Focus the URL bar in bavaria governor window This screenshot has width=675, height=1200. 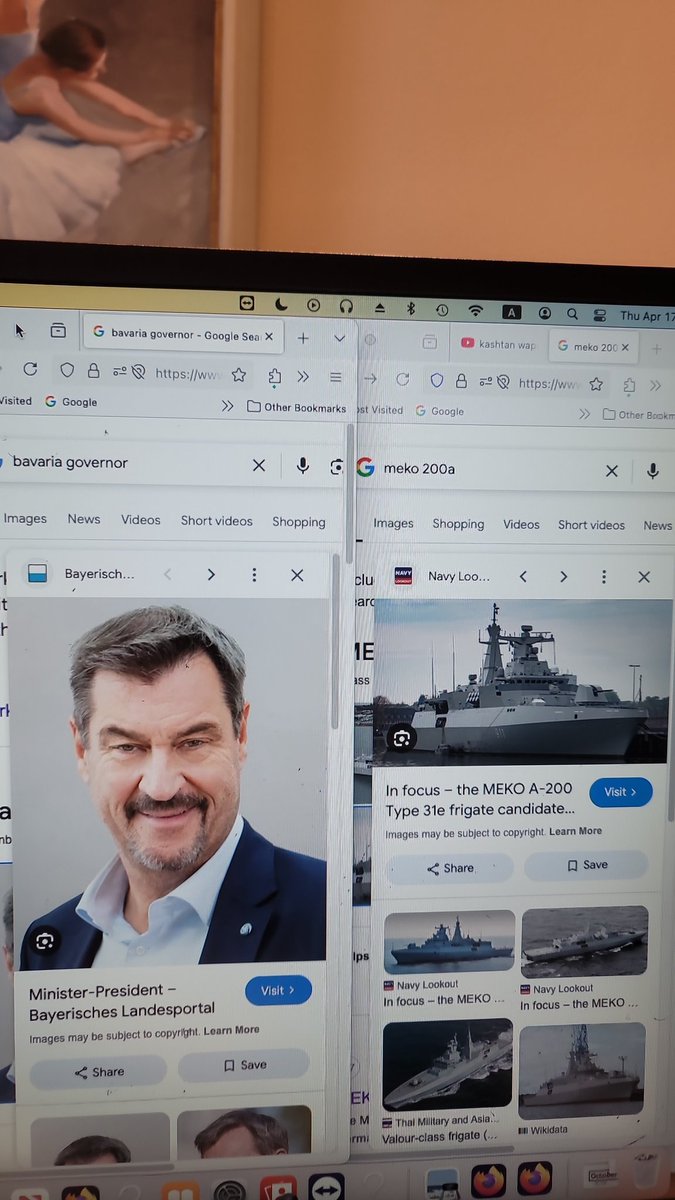[187, 373]
